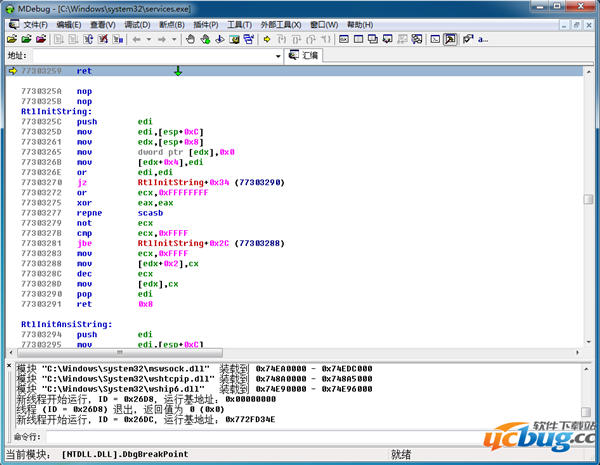This screenshot has height=465, width=600.
Task: Open the forward arrow history dropdown
Action: 173,39
